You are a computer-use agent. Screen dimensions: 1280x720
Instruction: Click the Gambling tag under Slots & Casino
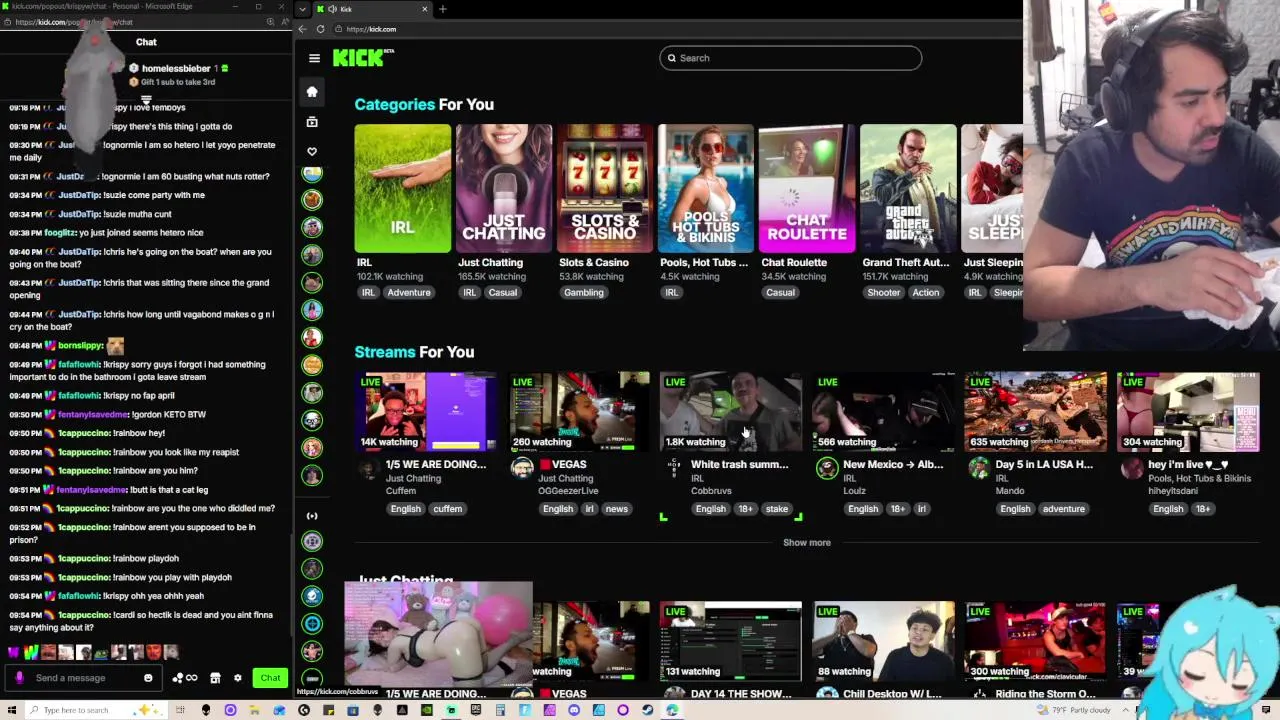pyautogui.click(x=583, y=293)
